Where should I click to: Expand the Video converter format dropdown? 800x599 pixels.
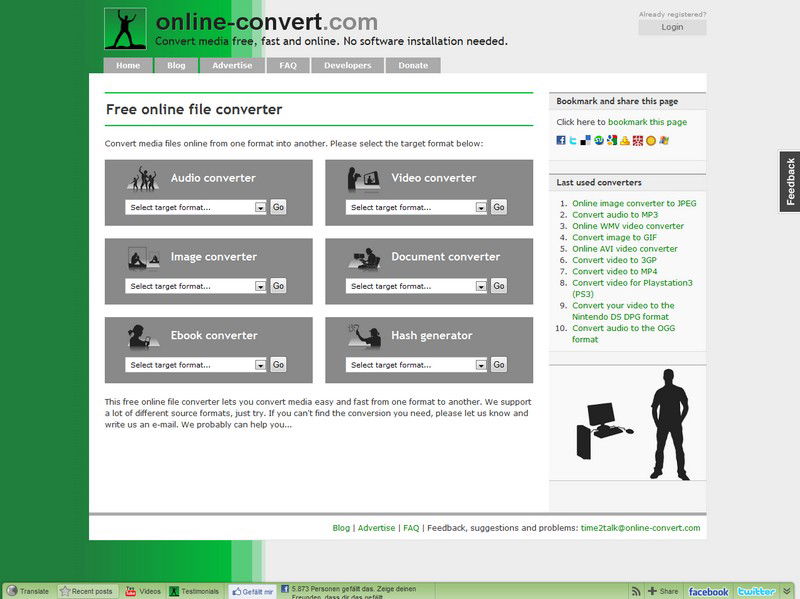tap(416, 207)
